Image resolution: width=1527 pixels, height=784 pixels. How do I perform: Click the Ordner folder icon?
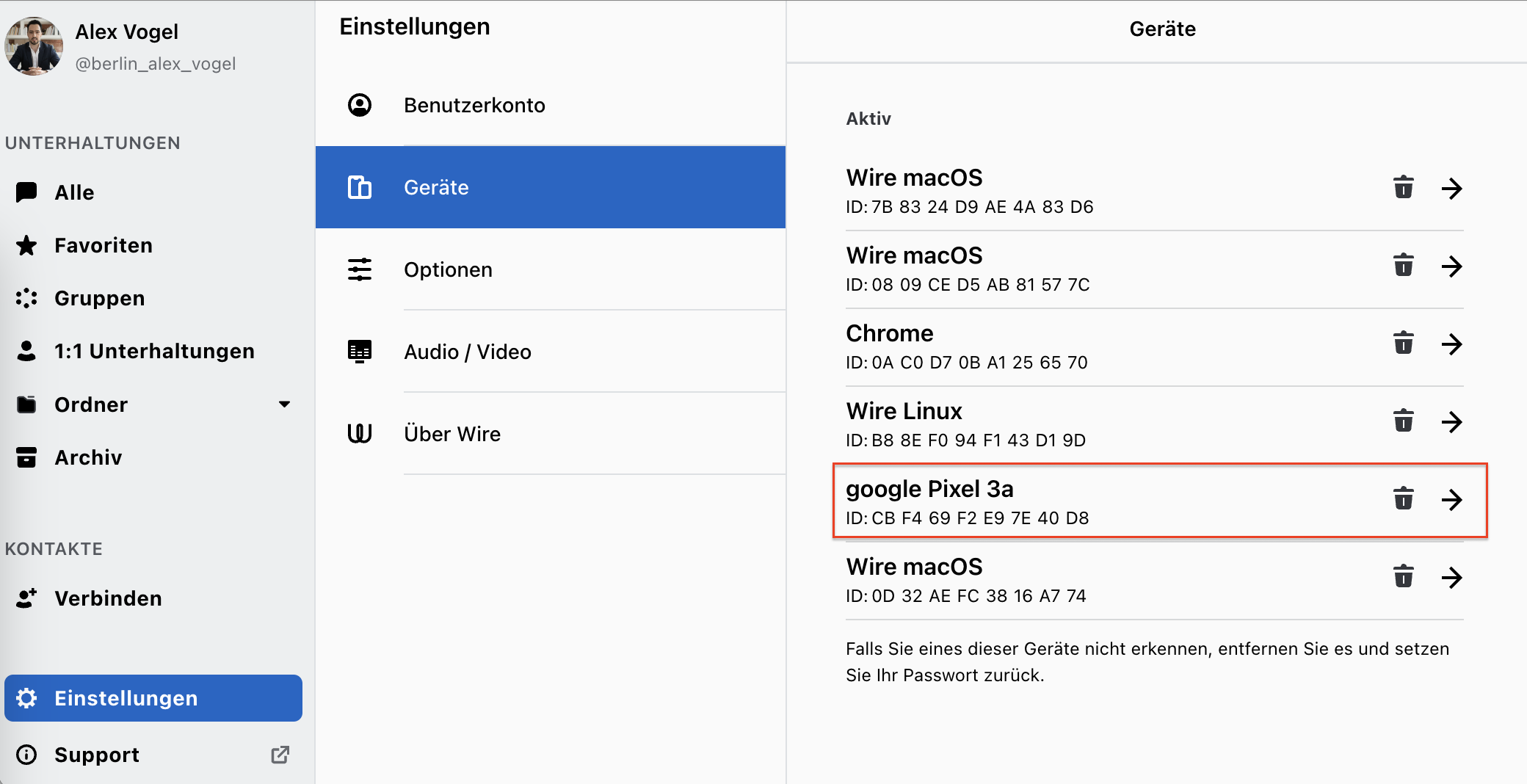[x=26, y=404]
